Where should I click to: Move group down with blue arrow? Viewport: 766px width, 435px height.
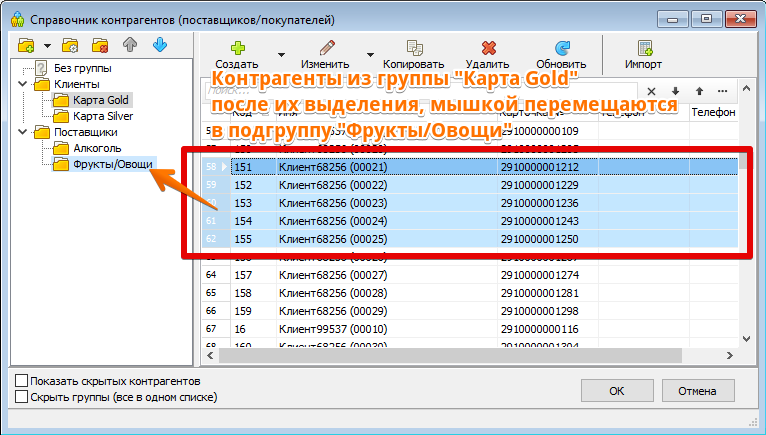click(x=160, y=45)
